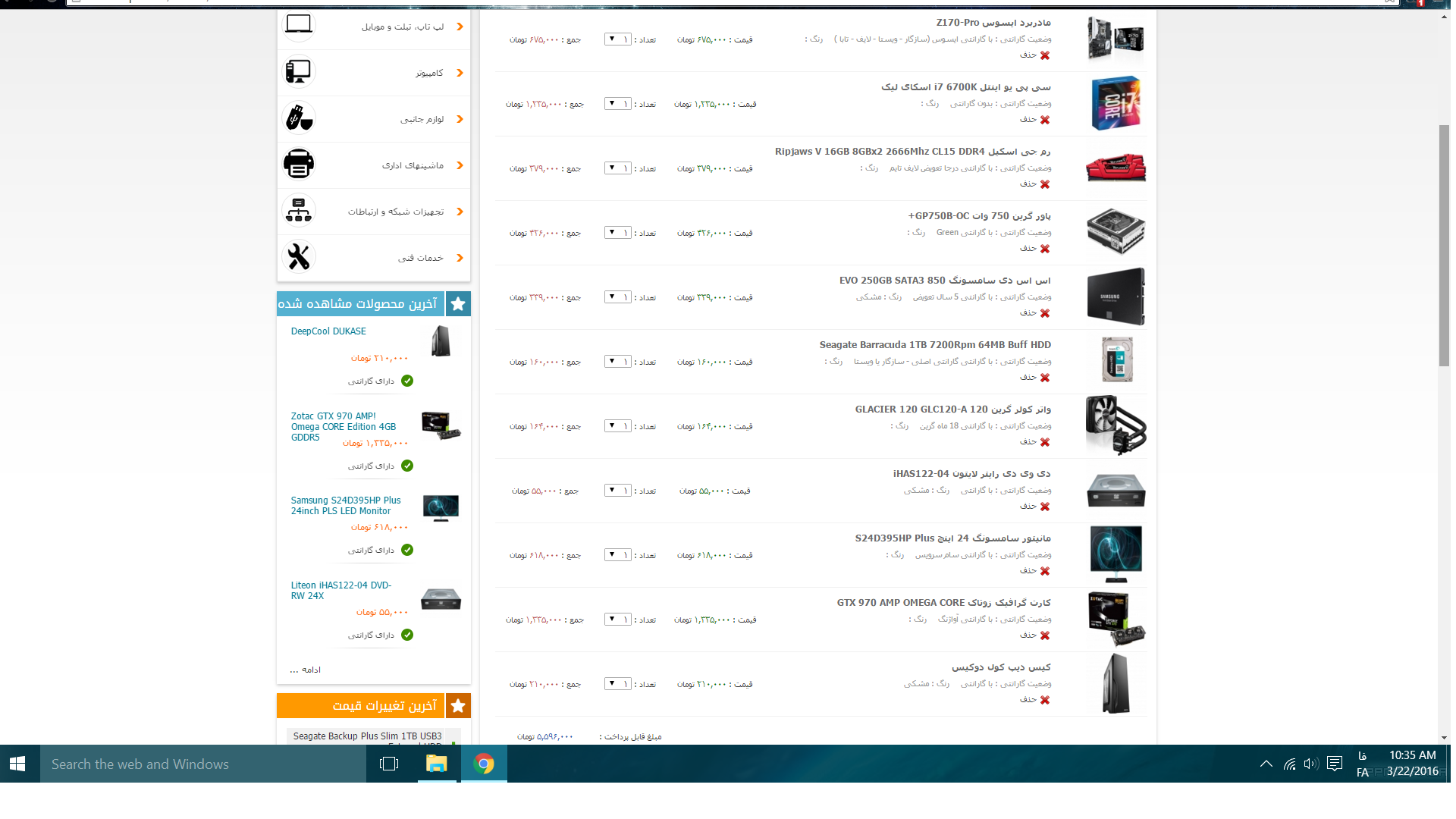
Task: Open quantity dropdown for GLACIER 120 cooler
Action: pyautogui.click(x=618, y=426)
